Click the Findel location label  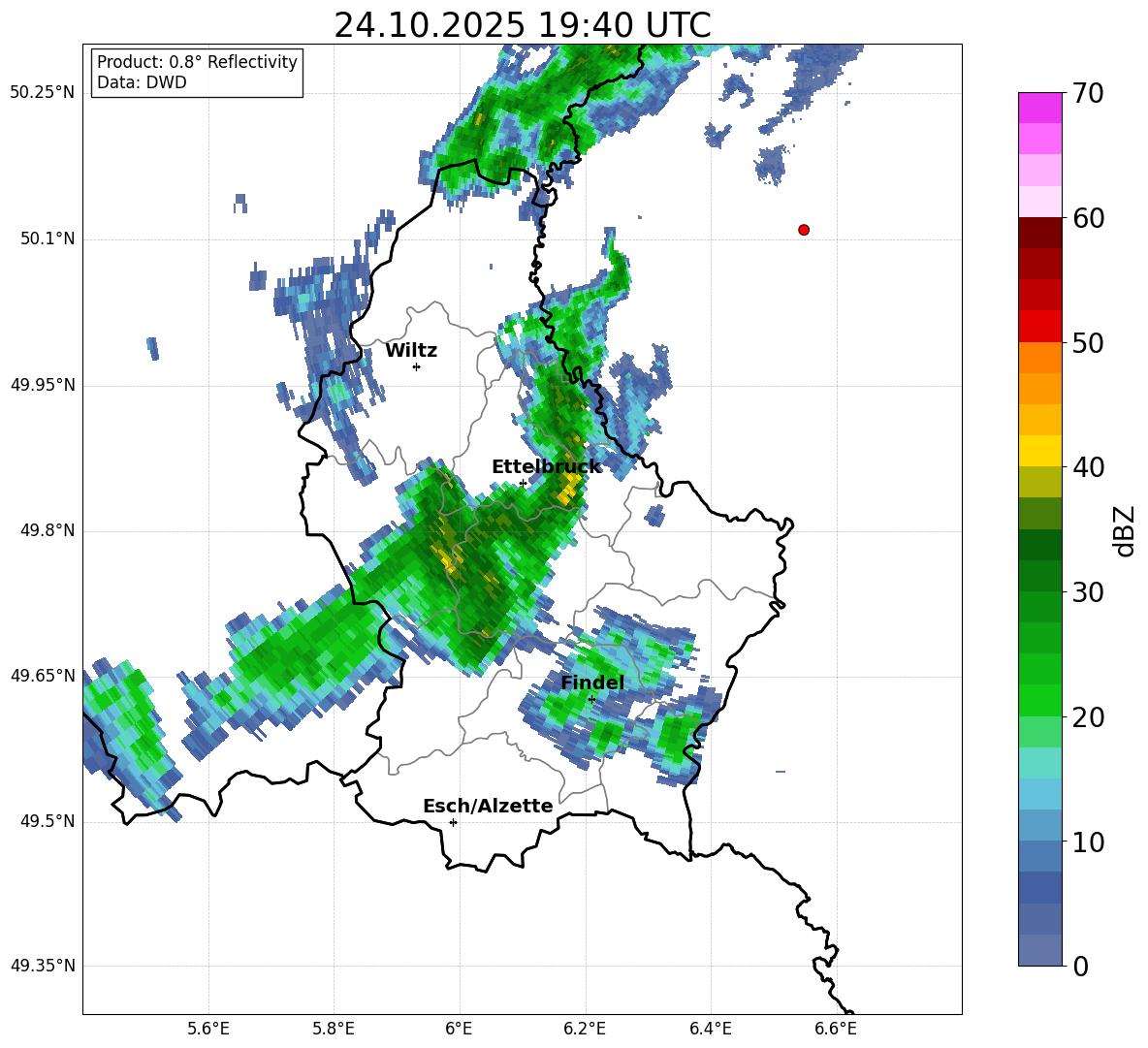592,683
